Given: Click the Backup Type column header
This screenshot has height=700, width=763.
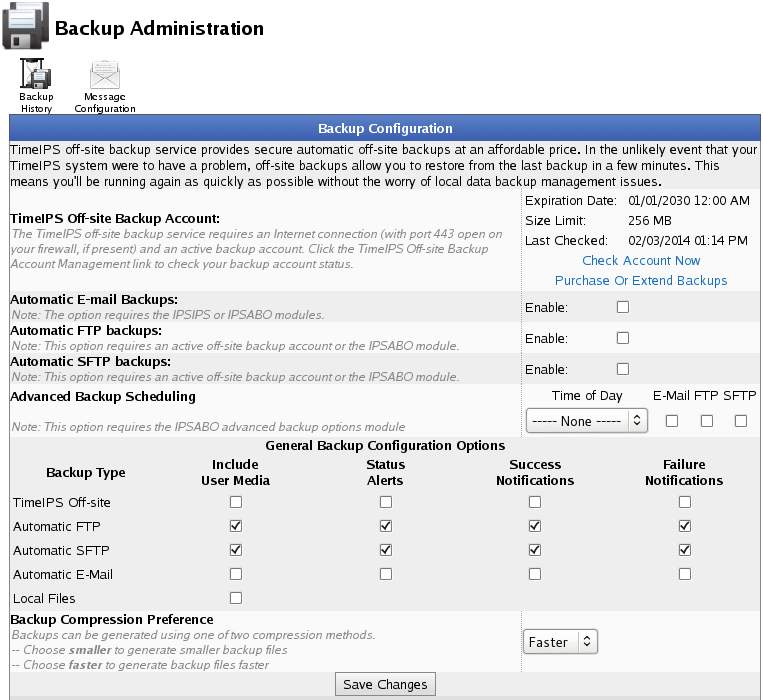Looking at the screenshot, I should 86,472.
